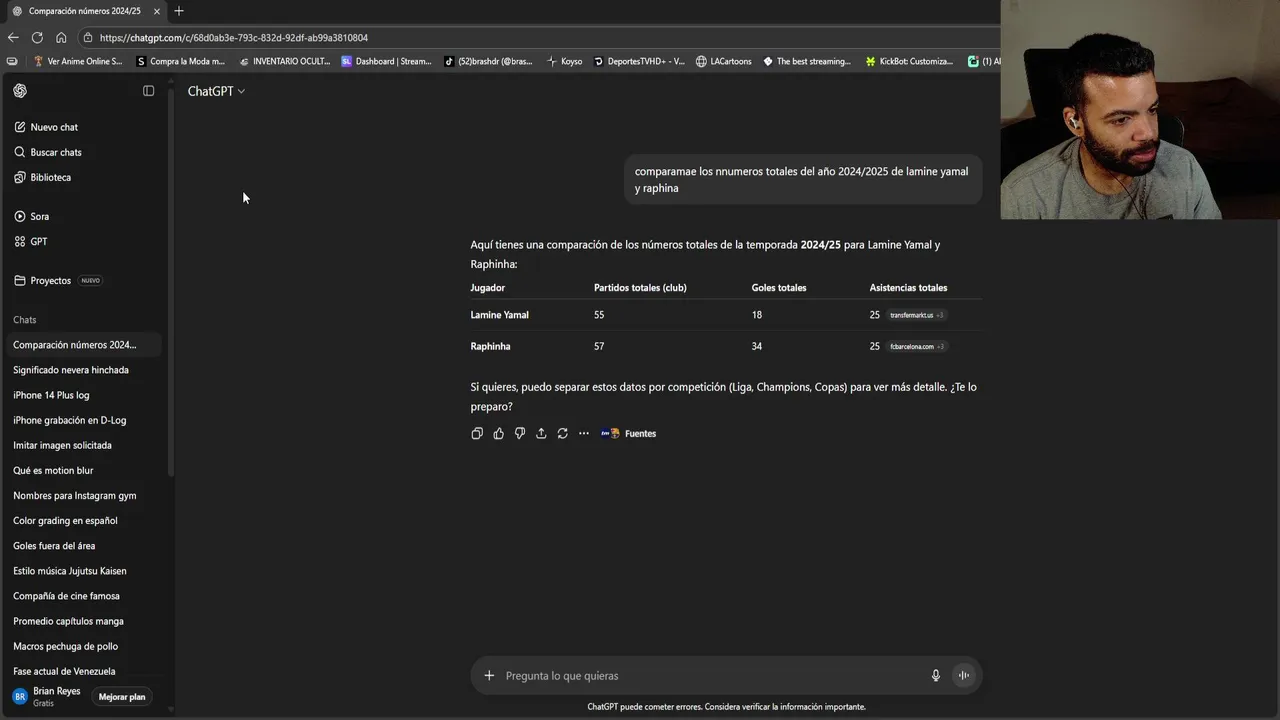Click the fcbarcelona.com source chip
Screen dimensions: 1280x720
[x=917, y=346]
